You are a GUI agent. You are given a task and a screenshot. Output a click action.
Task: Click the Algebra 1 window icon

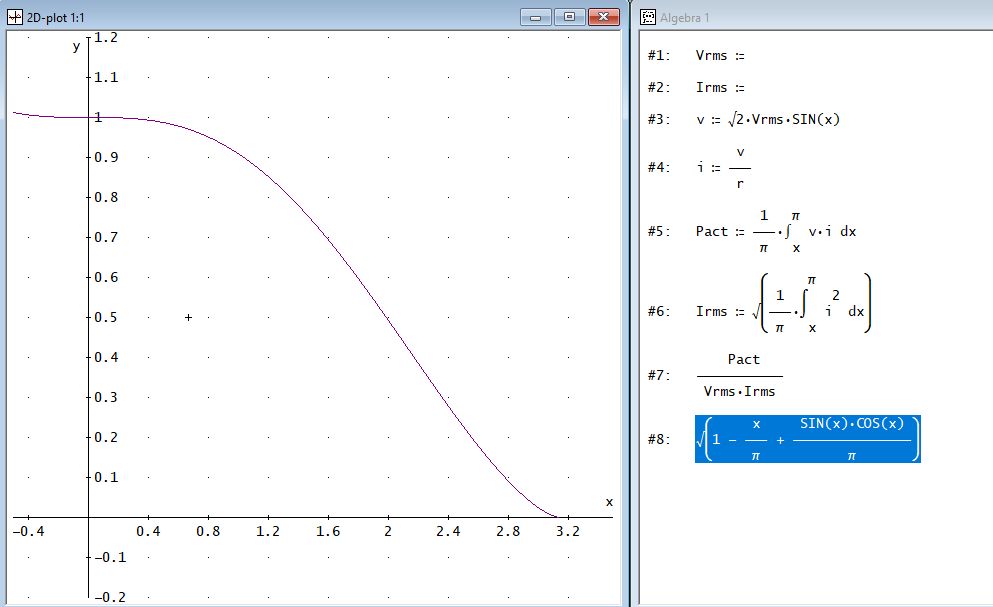[x=648, y=17]
